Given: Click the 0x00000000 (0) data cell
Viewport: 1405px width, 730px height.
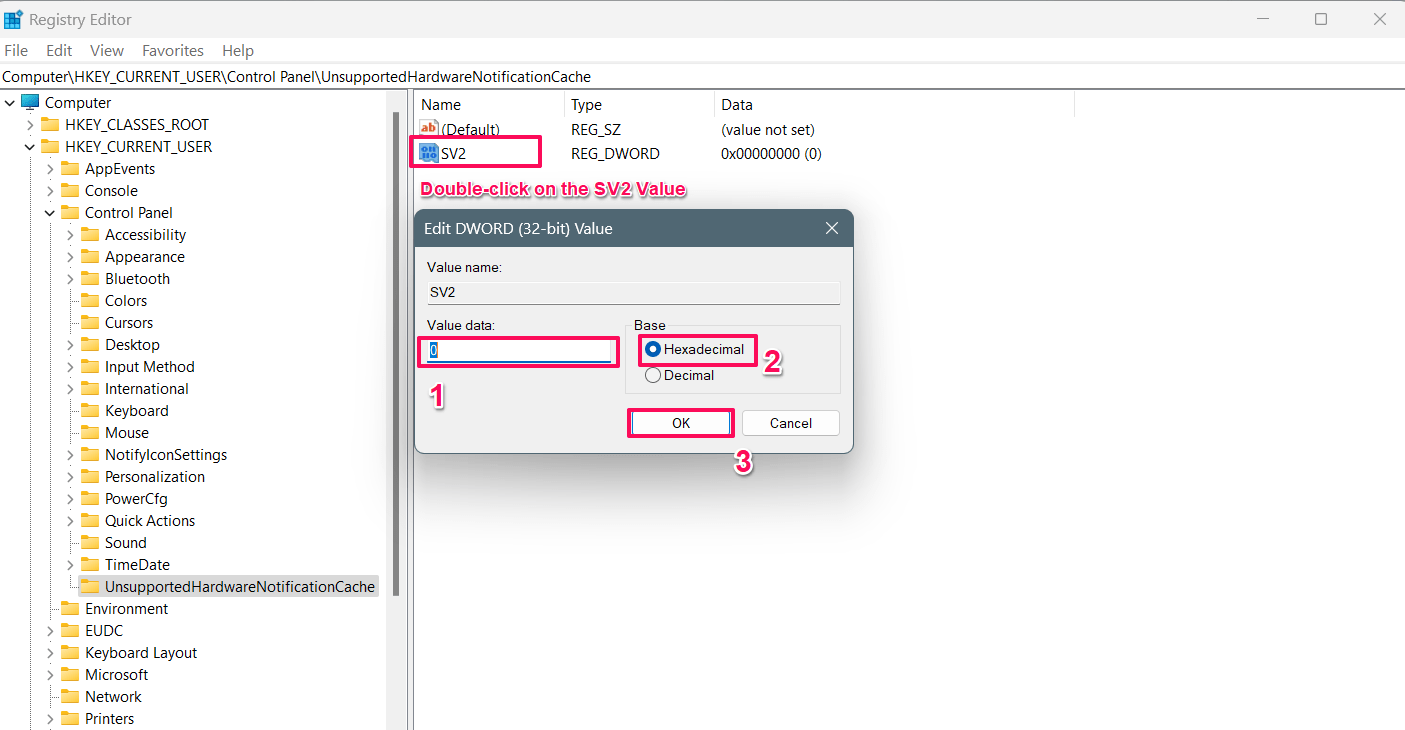Looking at the screenshot, I should coord(771,154).
